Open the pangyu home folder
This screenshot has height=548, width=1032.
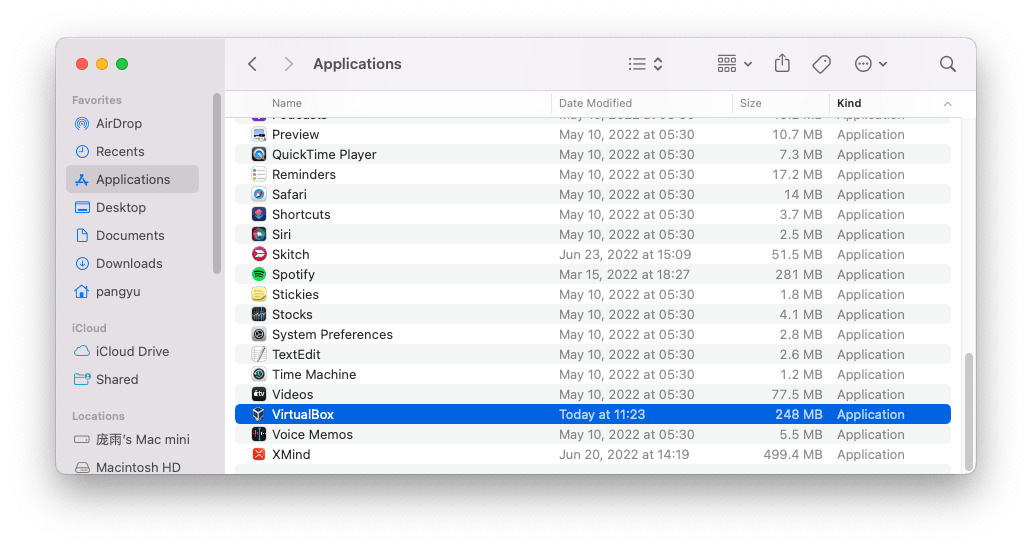tap(132, 291)
